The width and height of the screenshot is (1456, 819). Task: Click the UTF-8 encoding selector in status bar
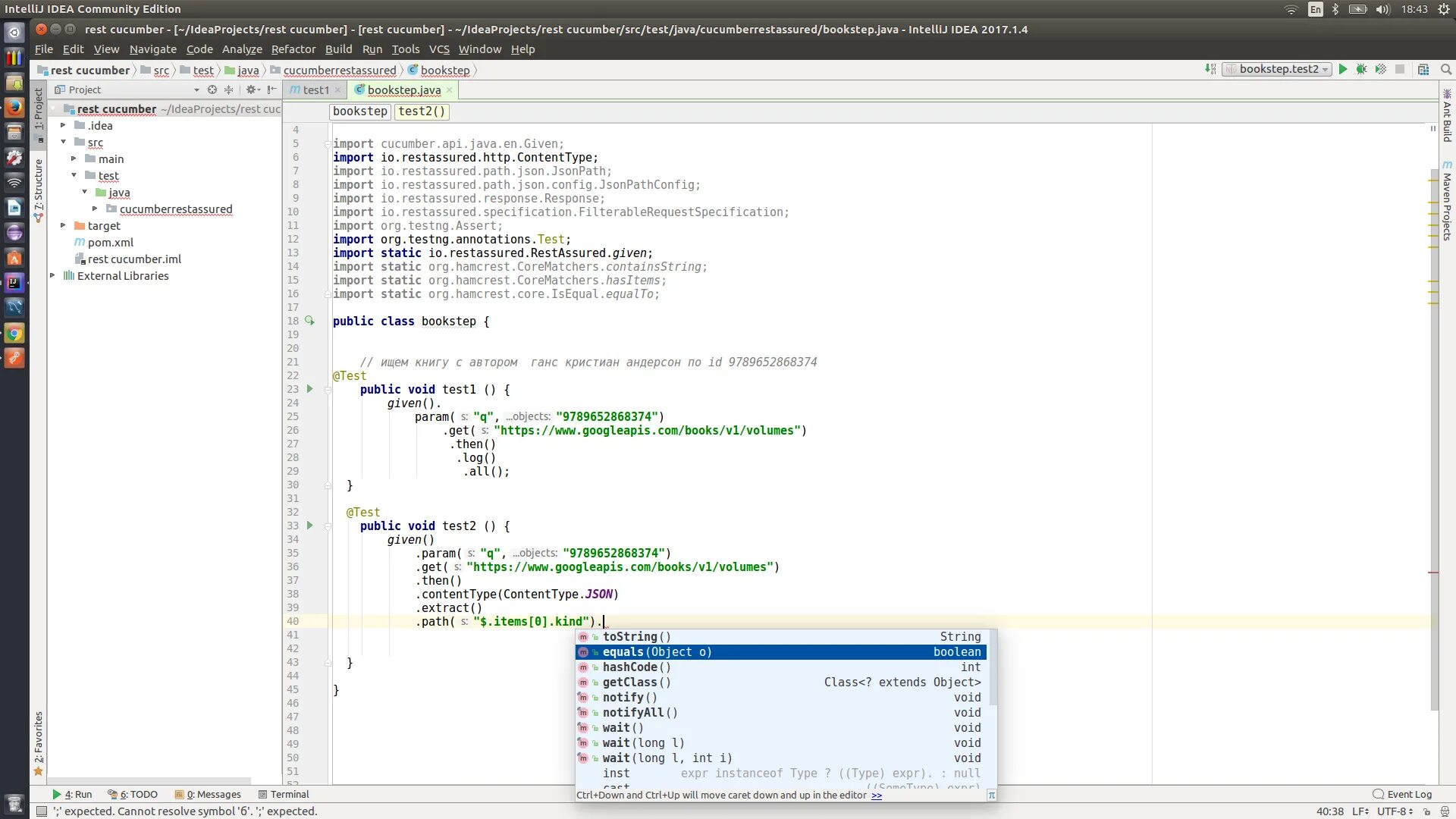[1395, 811]
